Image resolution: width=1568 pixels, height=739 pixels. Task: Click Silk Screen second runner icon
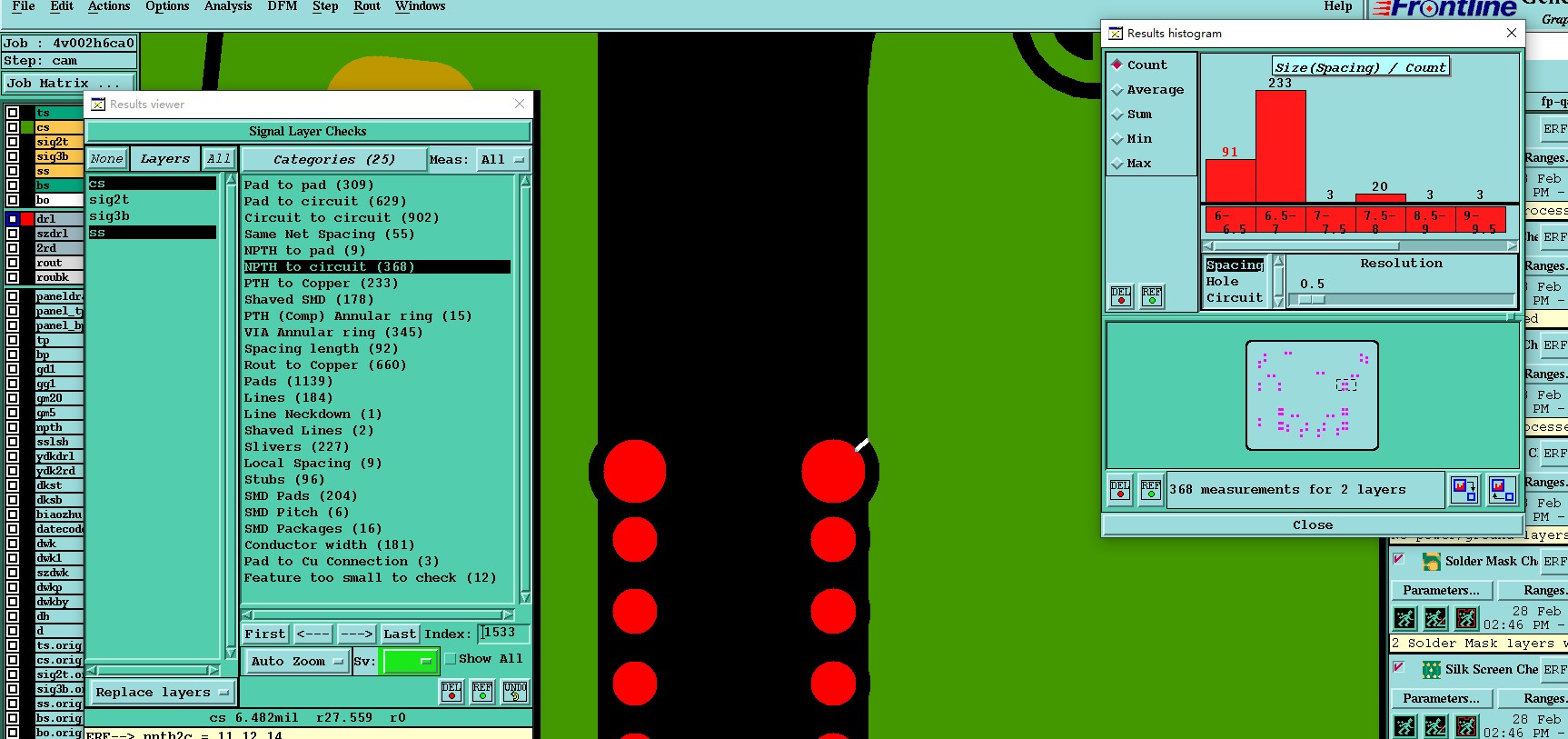tap(1436, 726)
